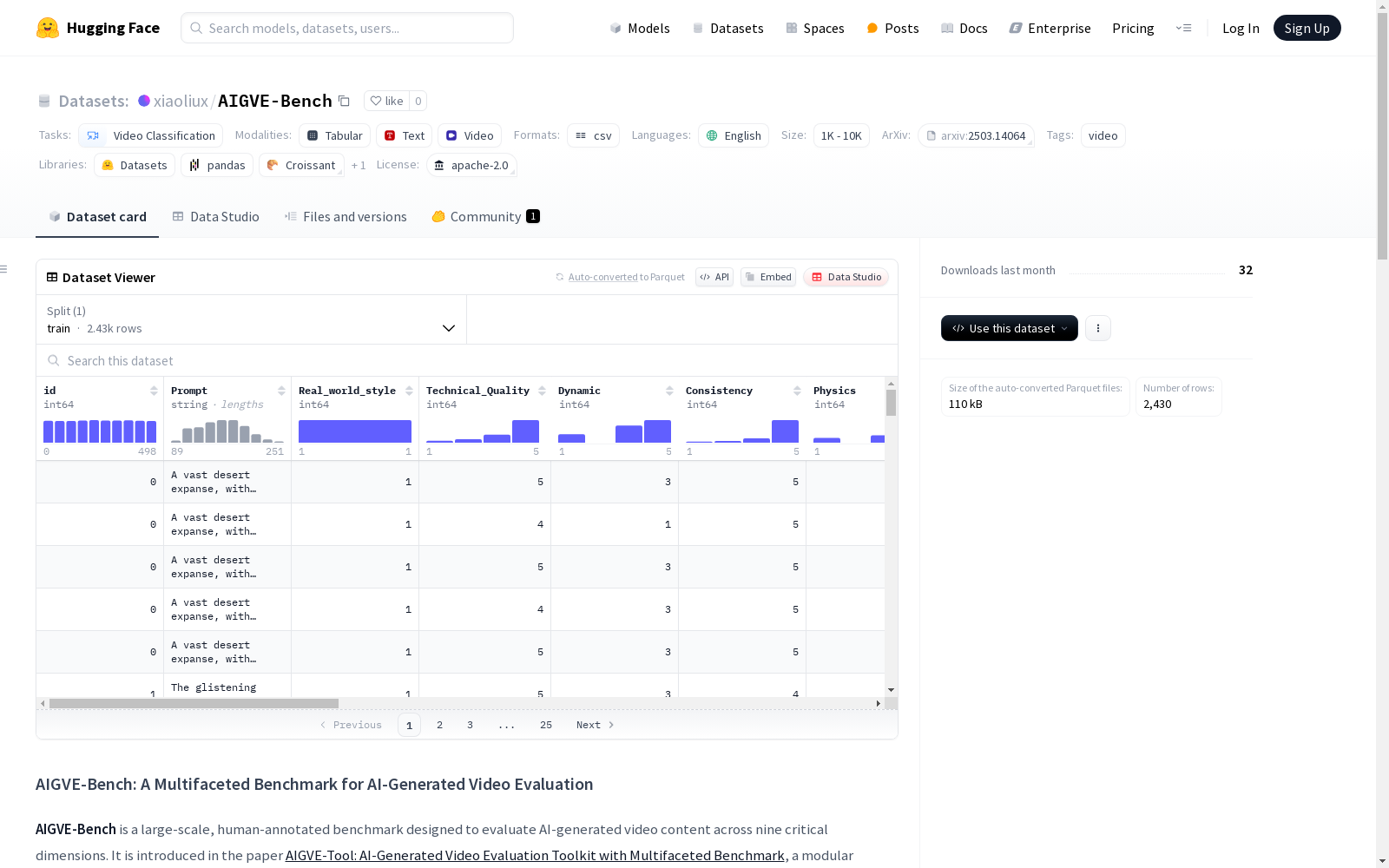Open Data Studio from the viewer header
The image size is (1389, 868).
click(x=846, y=277)
